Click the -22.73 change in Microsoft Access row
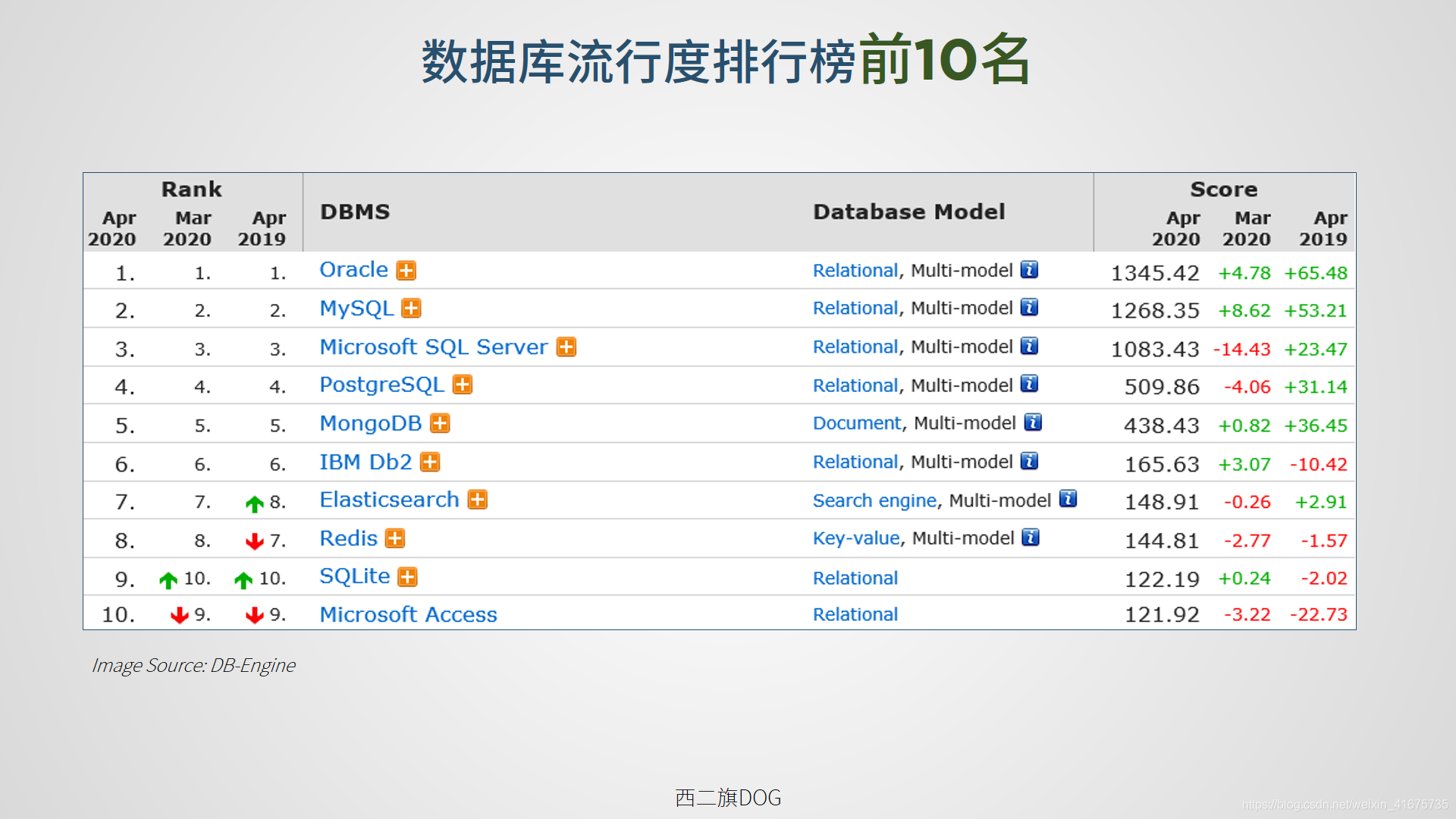The image size is (1456, 819). [x=1319, y=615]
